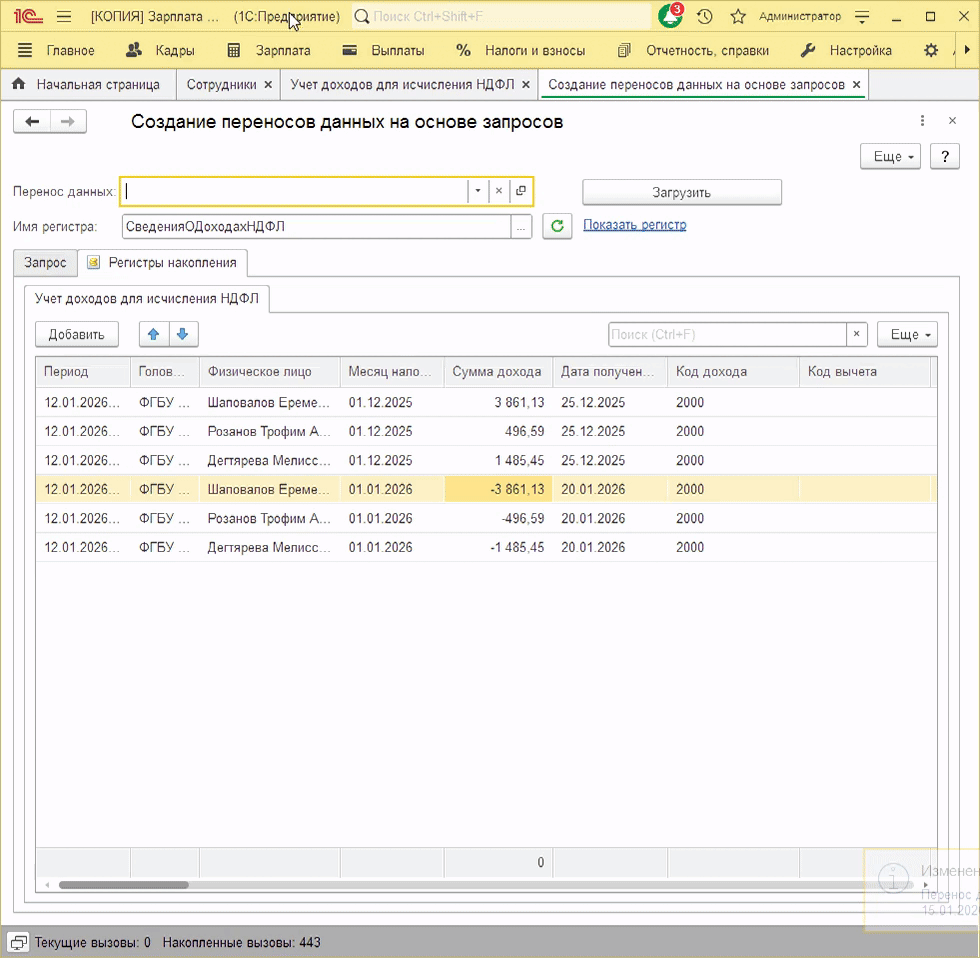
Task: Open the gear settings icon in sections panel
Action: point(931,51)
